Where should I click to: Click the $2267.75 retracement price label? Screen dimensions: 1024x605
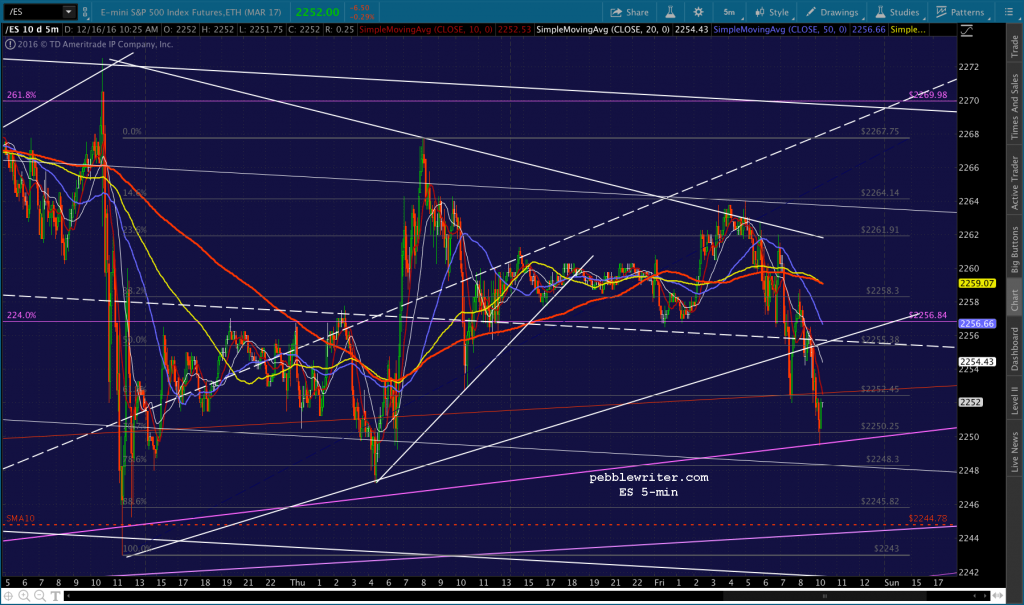click(880, 131)
